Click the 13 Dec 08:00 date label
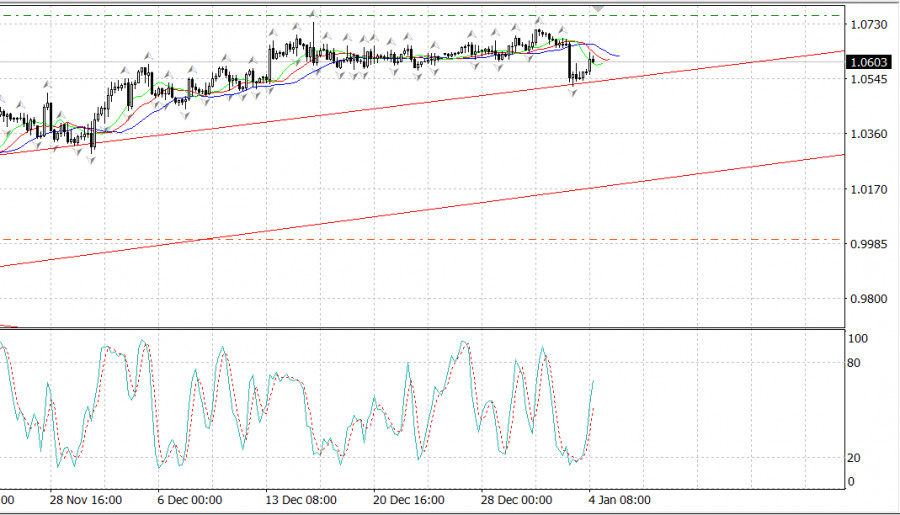900x515 pixels. tap(300, 500)
